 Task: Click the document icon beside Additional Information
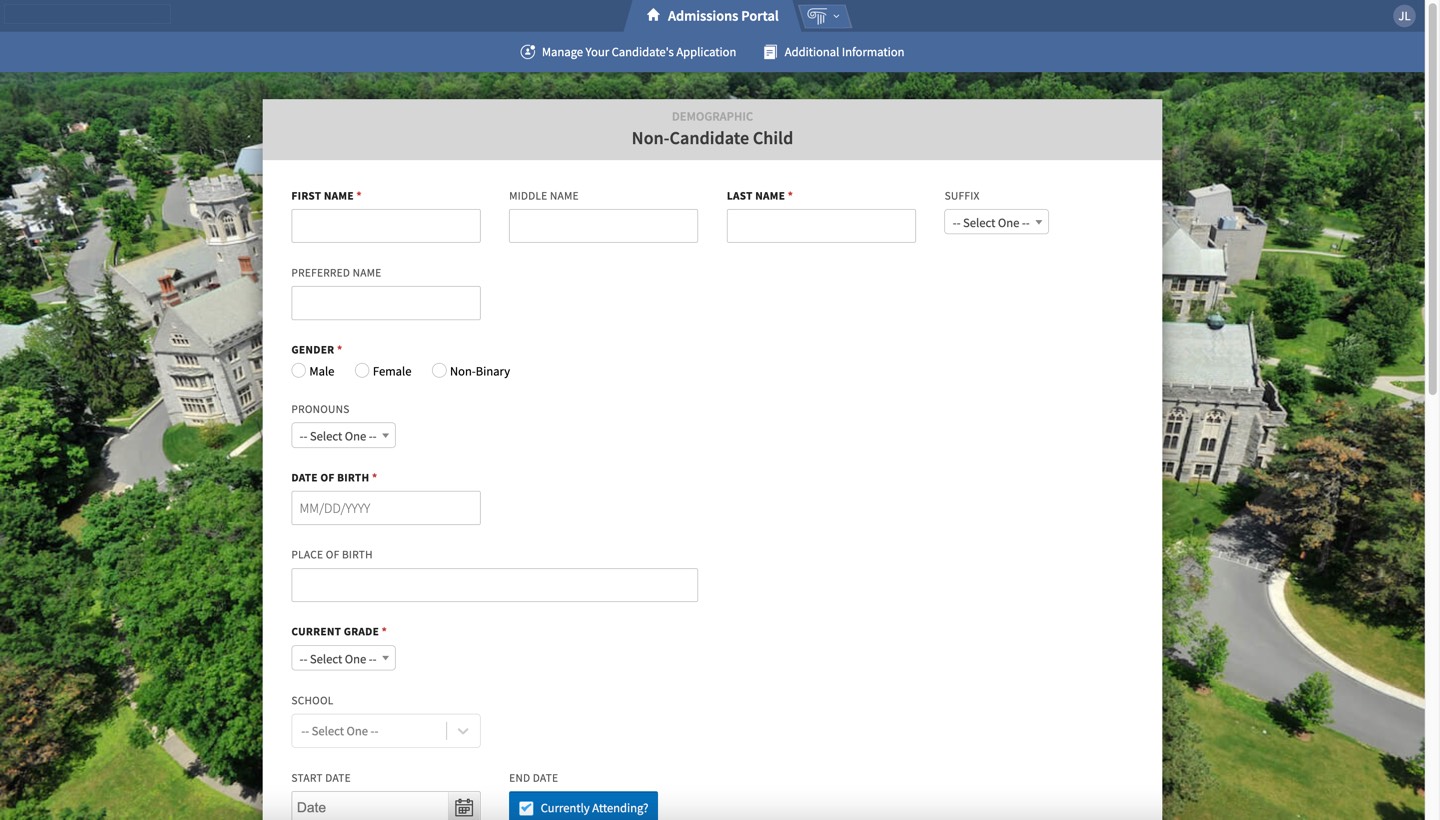[x=770, y=52]
